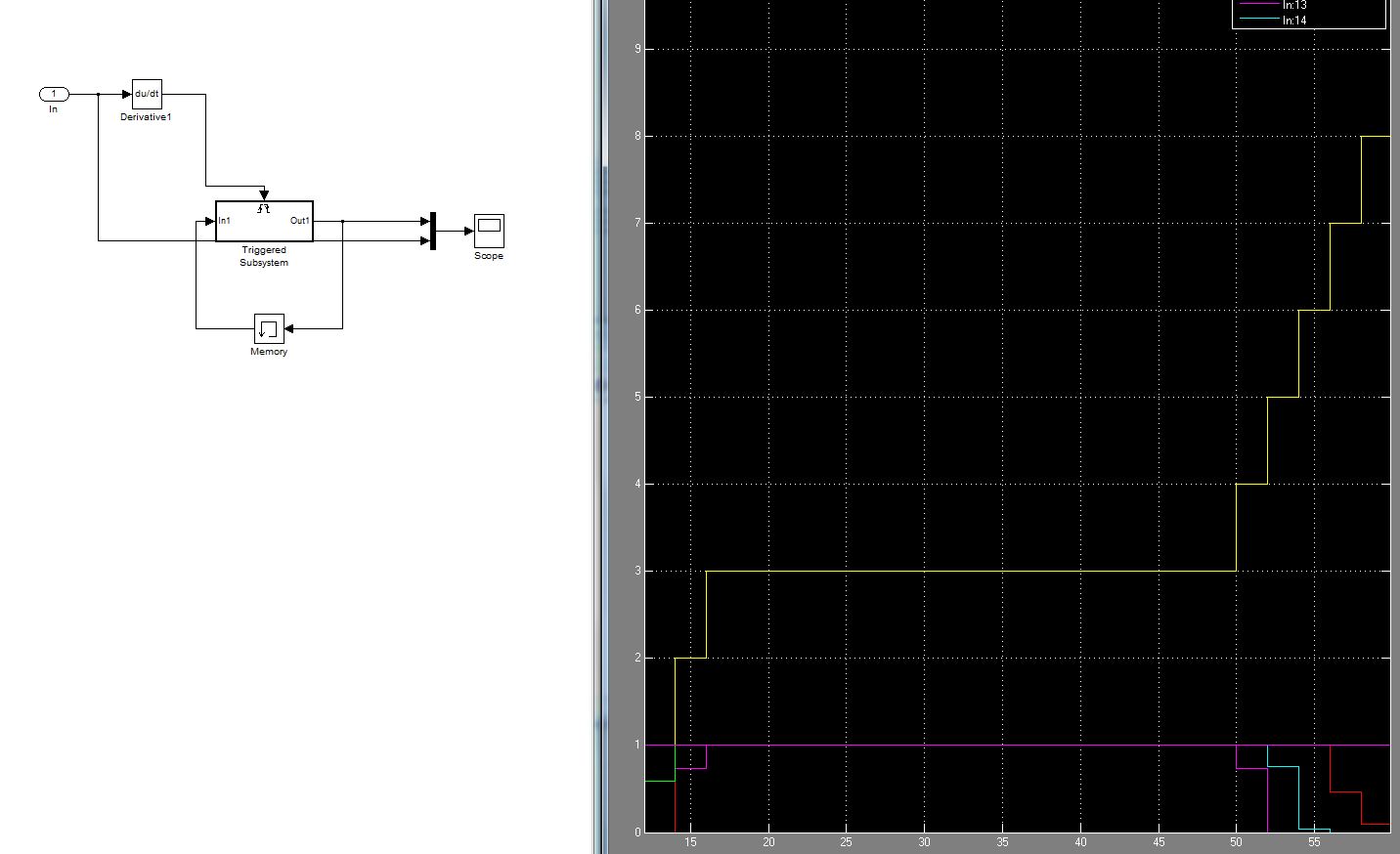Click the rising-edge trigger symbol on subsystem
The image size is (1400, 854).
pyautogui.click(x=264, y=208)
